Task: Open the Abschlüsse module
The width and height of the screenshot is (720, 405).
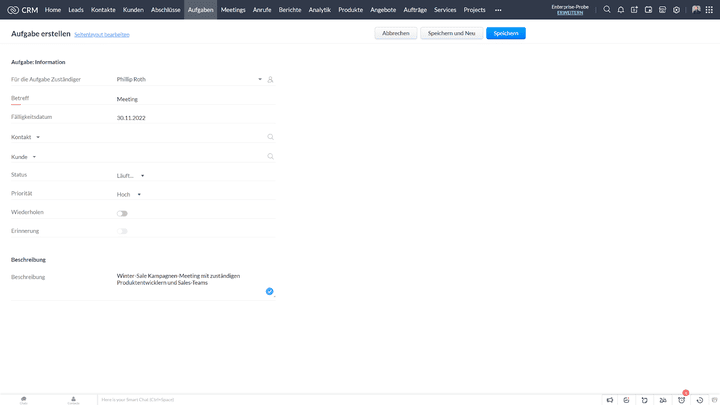Action: click(x=166, y=10)
